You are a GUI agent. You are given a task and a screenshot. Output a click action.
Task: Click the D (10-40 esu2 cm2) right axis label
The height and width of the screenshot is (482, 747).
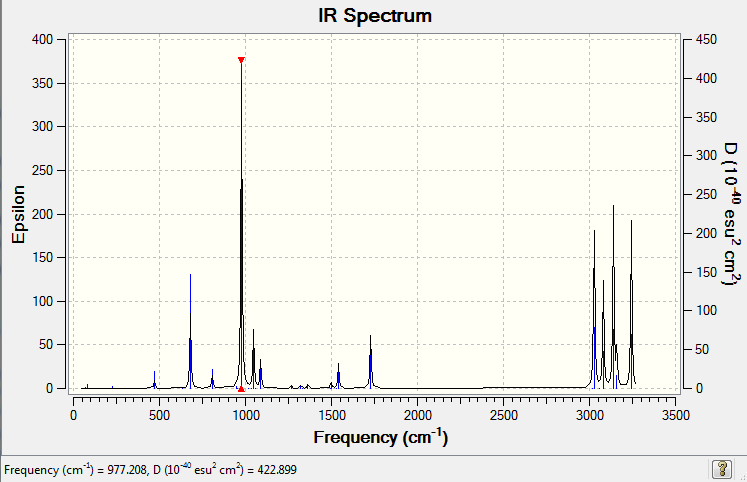[x=732, y=213]
